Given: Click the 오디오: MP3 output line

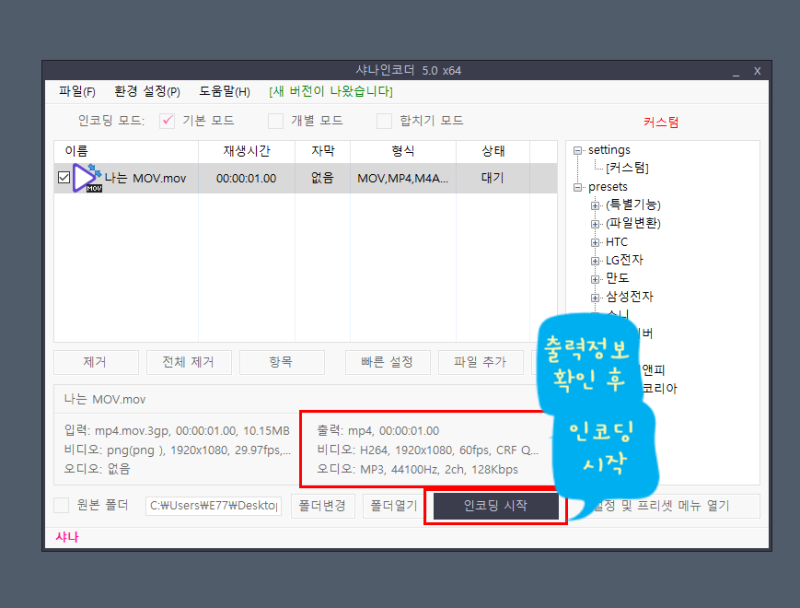Looking at the screenshot, I should coord(417,469).
